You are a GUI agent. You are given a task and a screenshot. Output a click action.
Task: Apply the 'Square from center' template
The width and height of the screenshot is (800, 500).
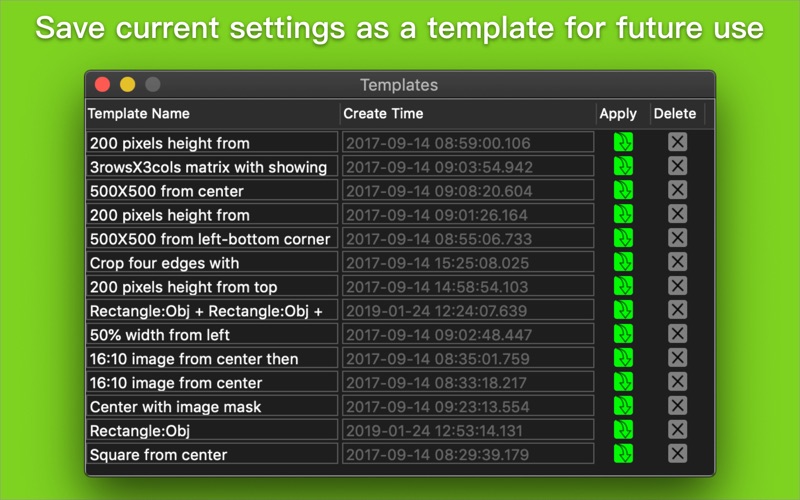623,454
